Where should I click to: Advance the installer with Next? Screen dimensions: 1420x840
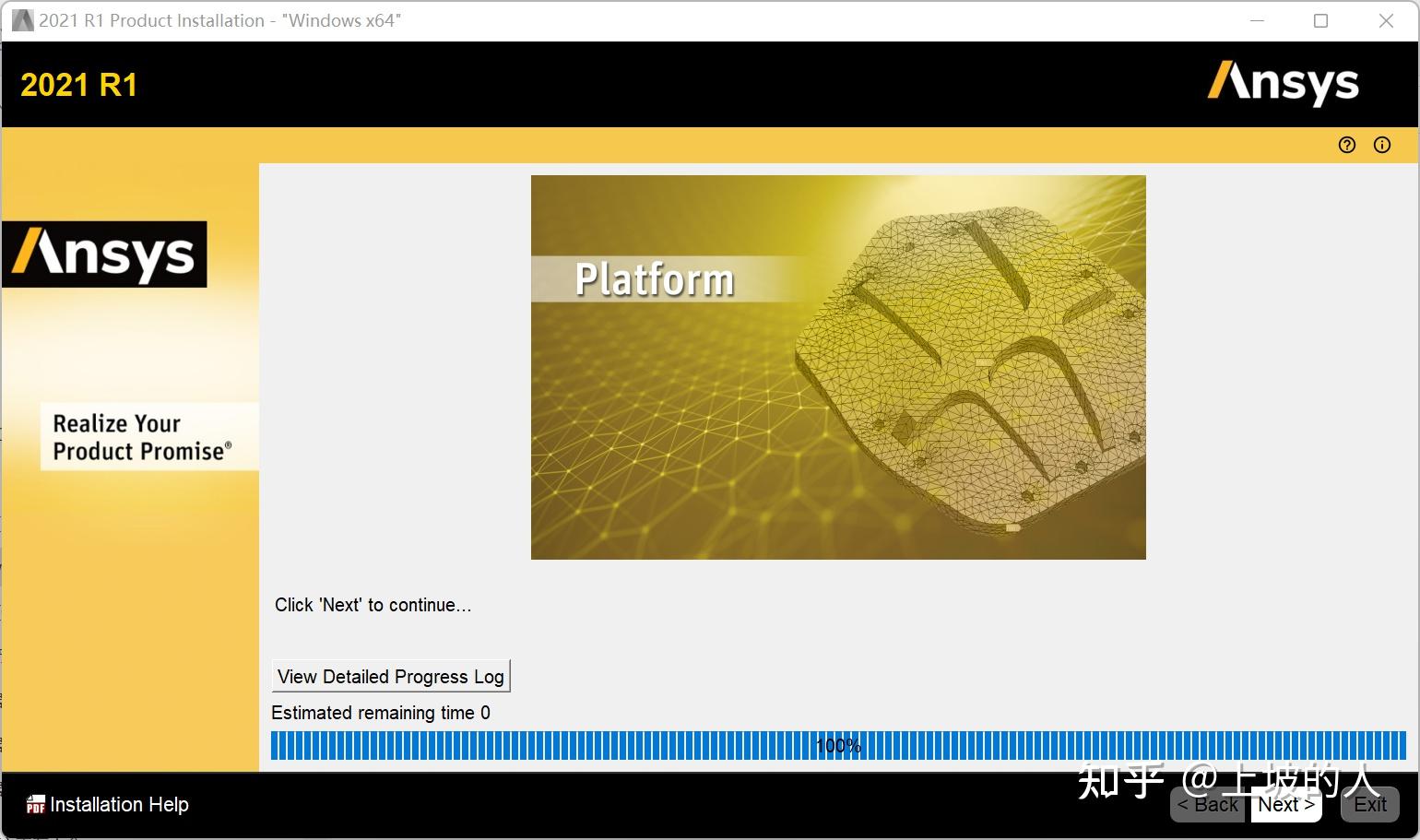[x=1284, y=804]
